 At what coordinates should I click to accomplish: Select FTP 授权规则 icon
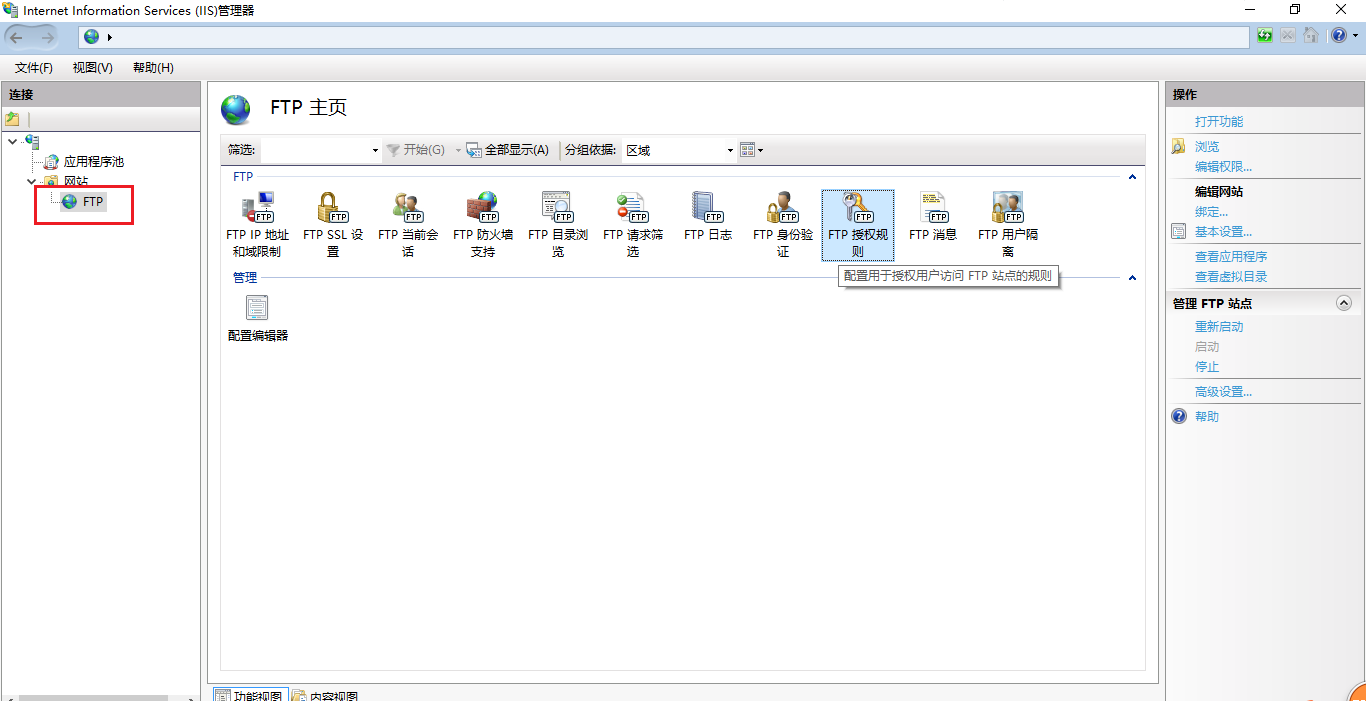(x=858, y=225)
